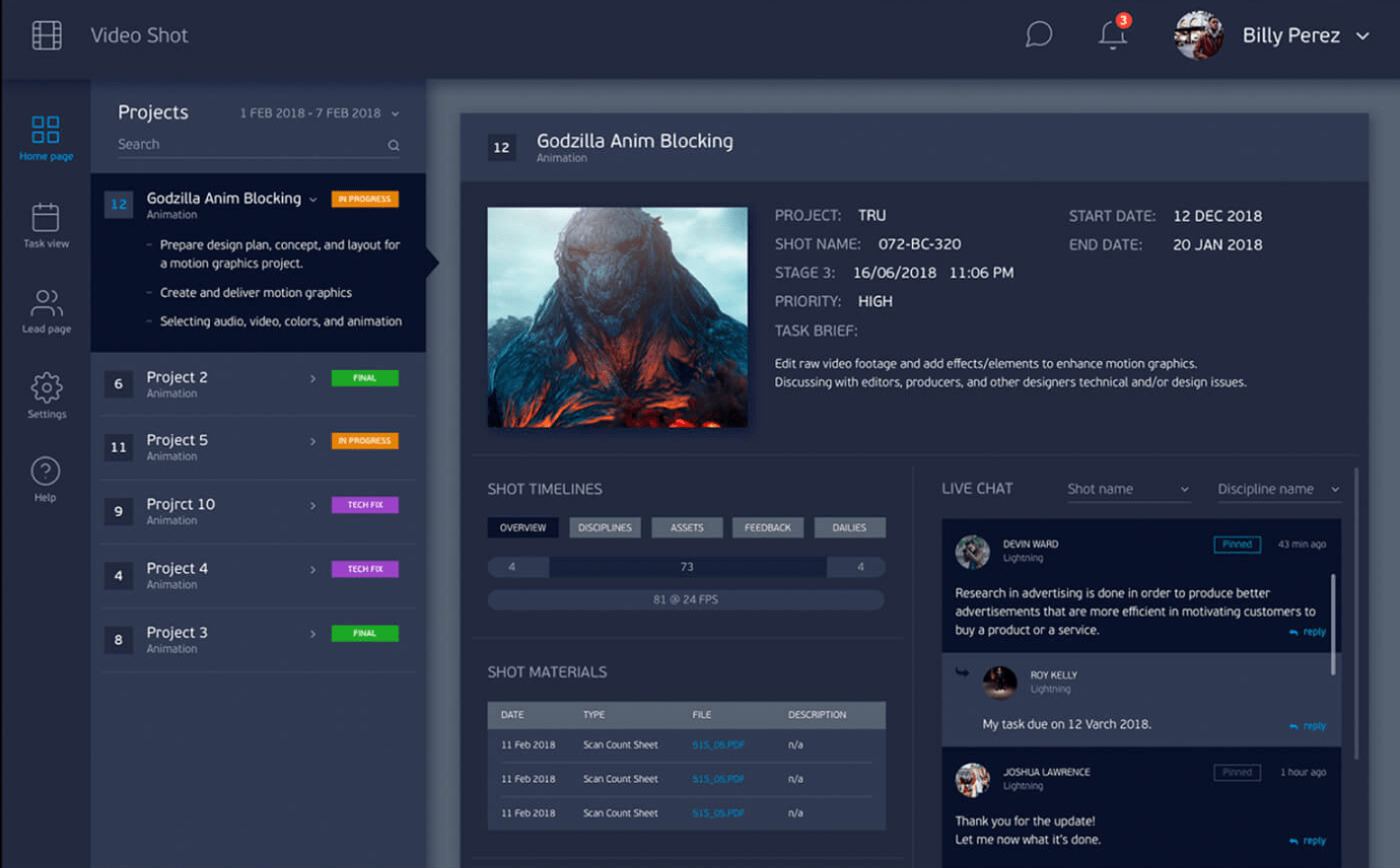Open the Shot name dropdown
Viewport: 1400px width, 868px height.
pyautogui.click(x=1127, y=489)
